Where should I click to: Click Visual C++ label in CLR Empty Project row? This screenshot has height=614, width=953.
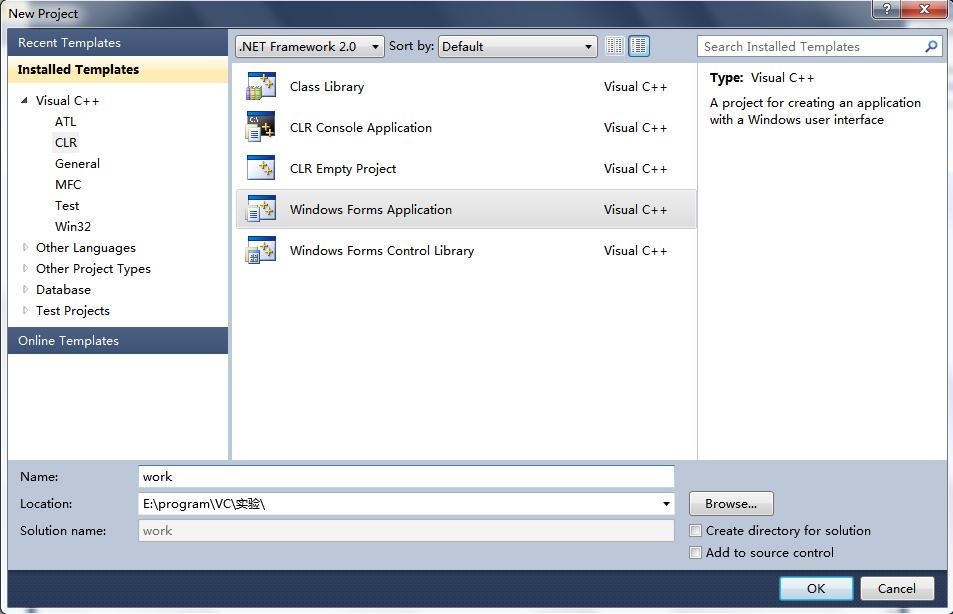635,168
